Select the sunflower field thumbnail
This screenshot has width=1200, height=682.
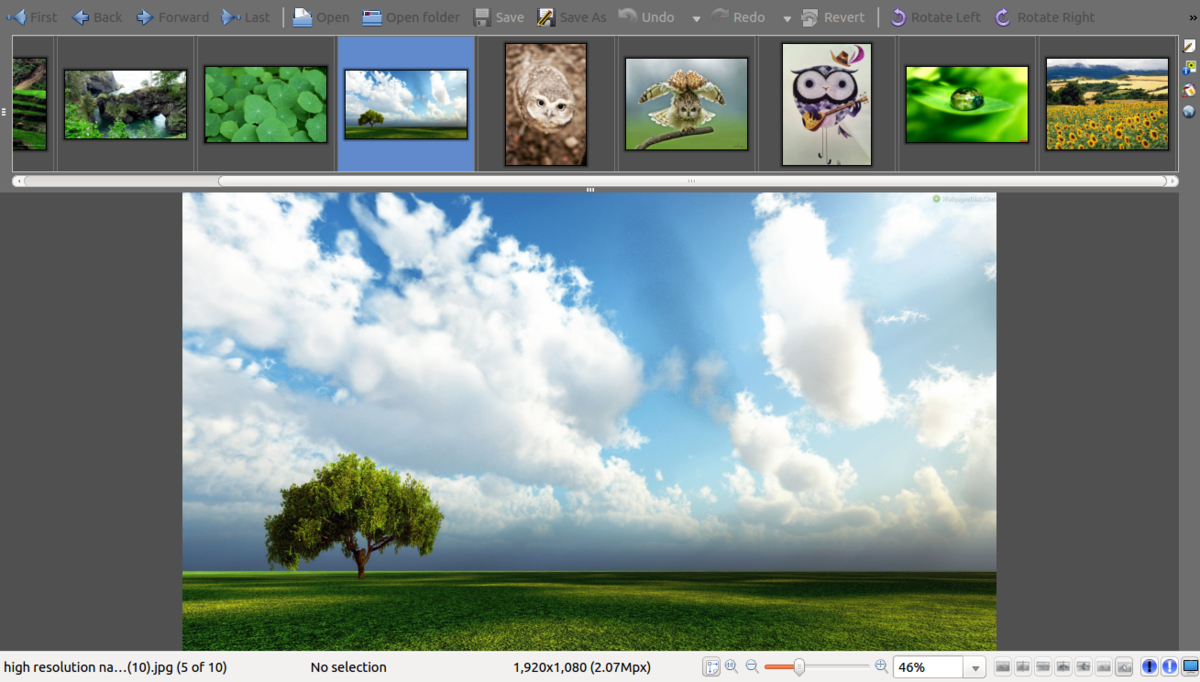1107,104
